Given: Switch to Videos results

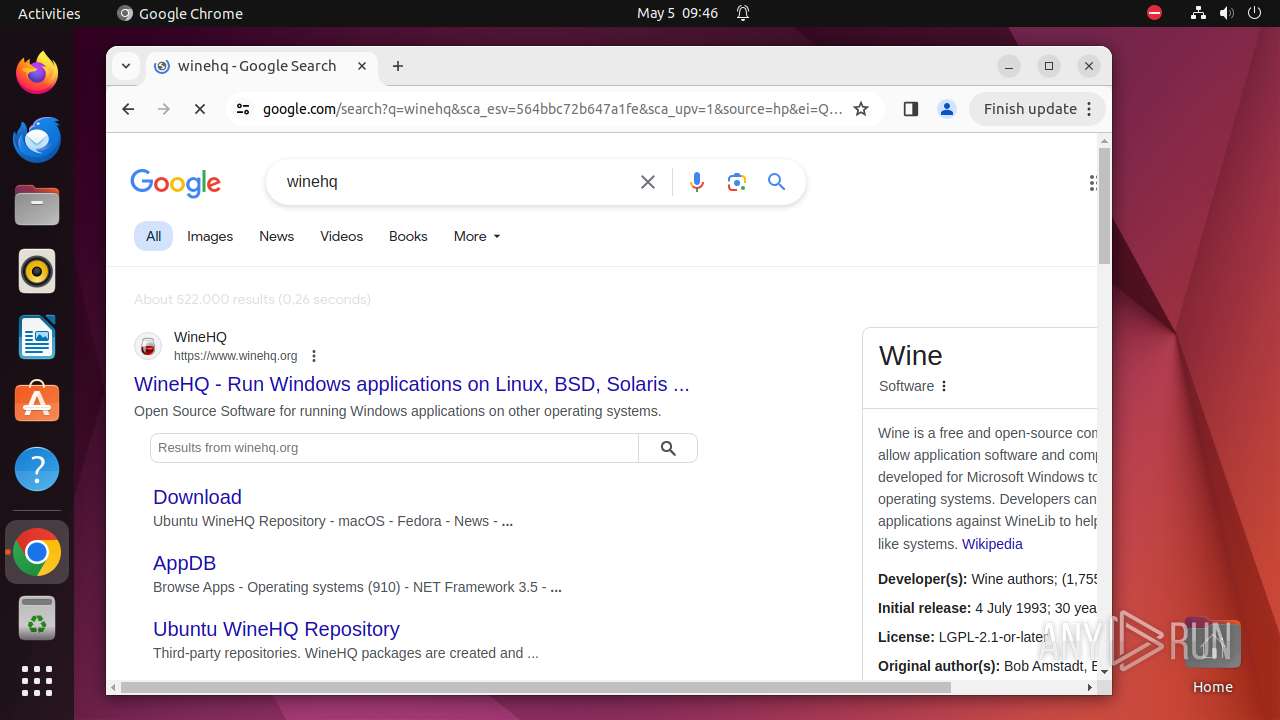Looking at the screenshot, I should pyautogui.click(x=341, y=236).
